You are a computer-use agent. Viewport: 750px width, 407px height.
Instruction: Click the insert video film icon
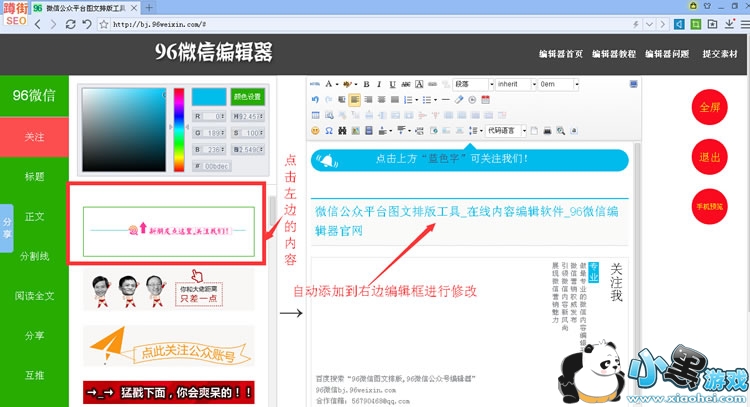pyautogui.click(x=369, y=131)
